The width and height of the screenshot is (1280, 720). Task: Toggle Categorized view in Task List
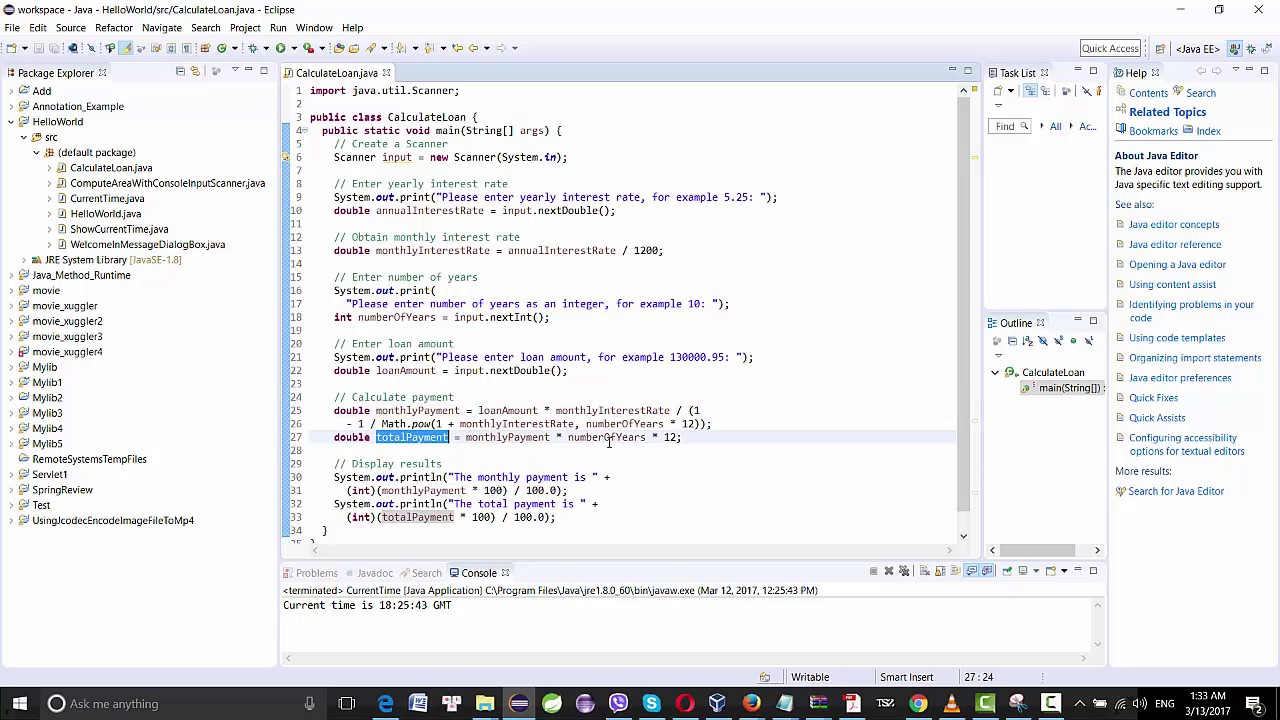[x=1030, y=91]
